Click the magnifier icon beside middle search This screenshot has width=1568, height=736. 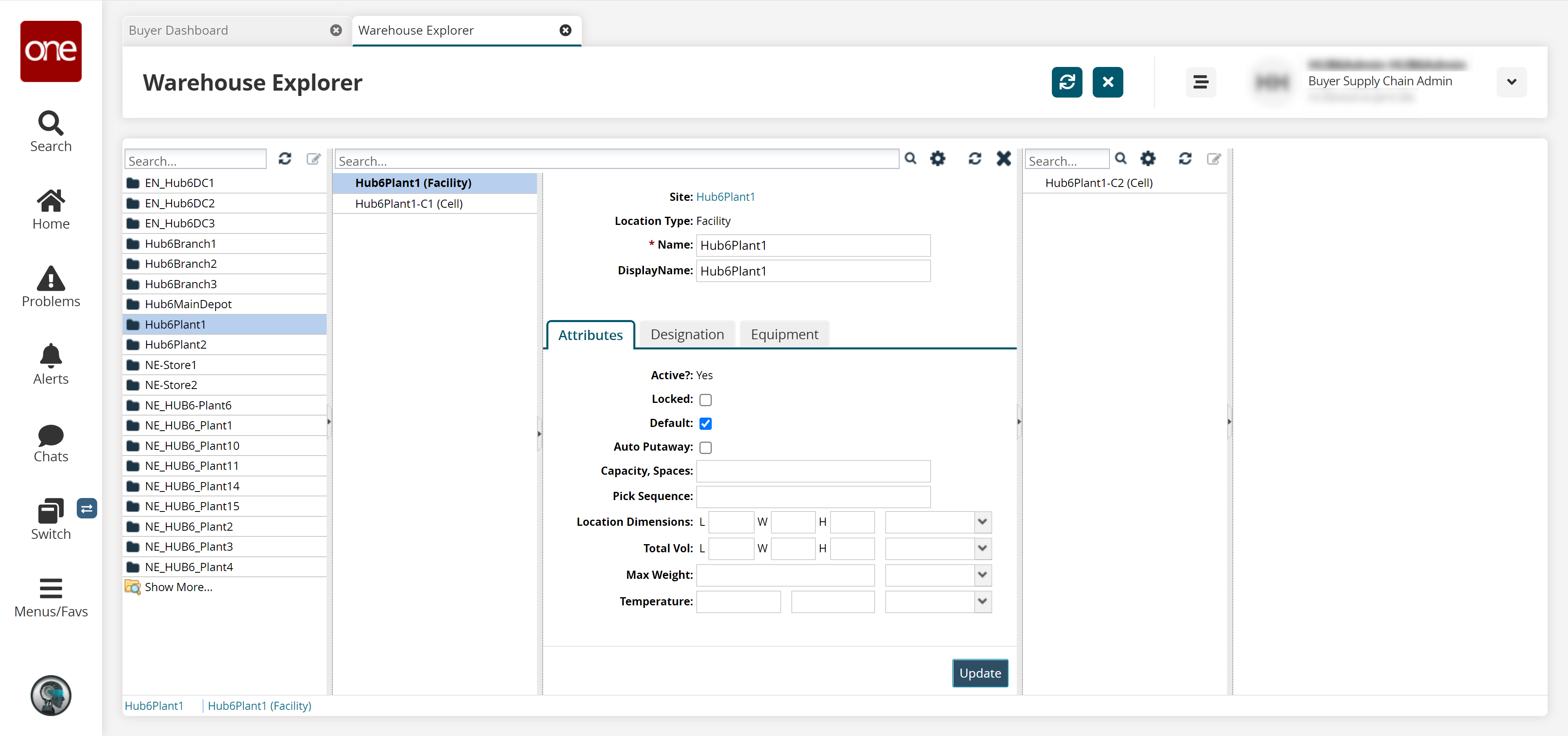[x=910, y=159]
